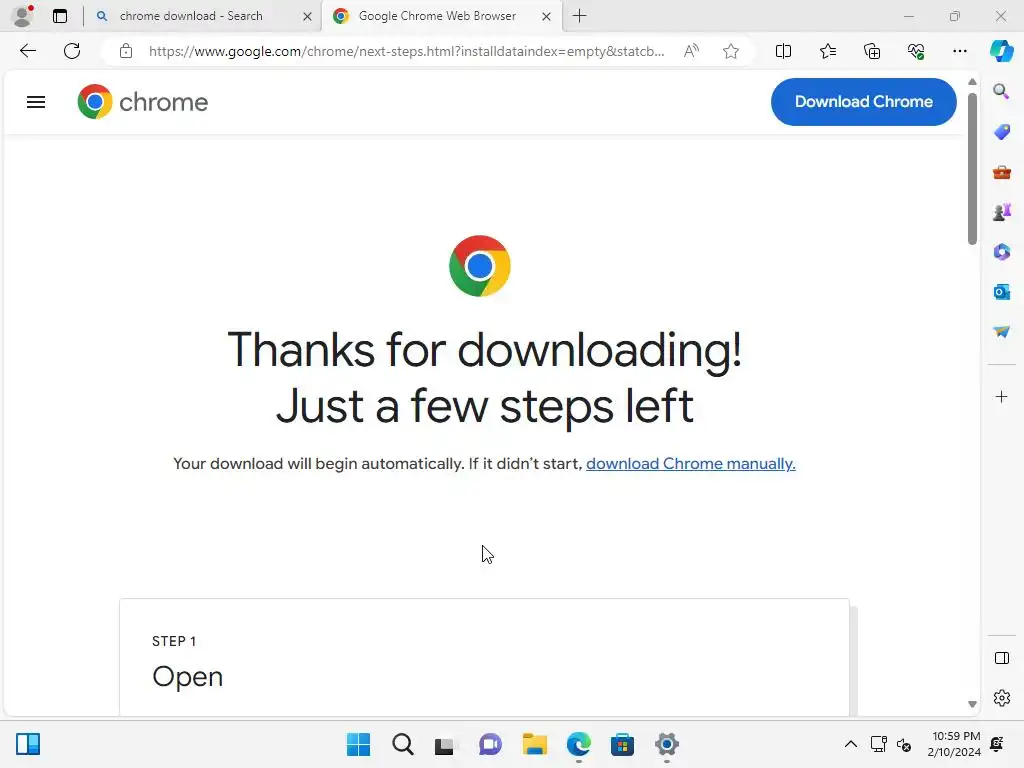The width and height of the screenshot is (1024, 768).
Task: Open sidebar settings gear
Action: (x=1001, y=698)
